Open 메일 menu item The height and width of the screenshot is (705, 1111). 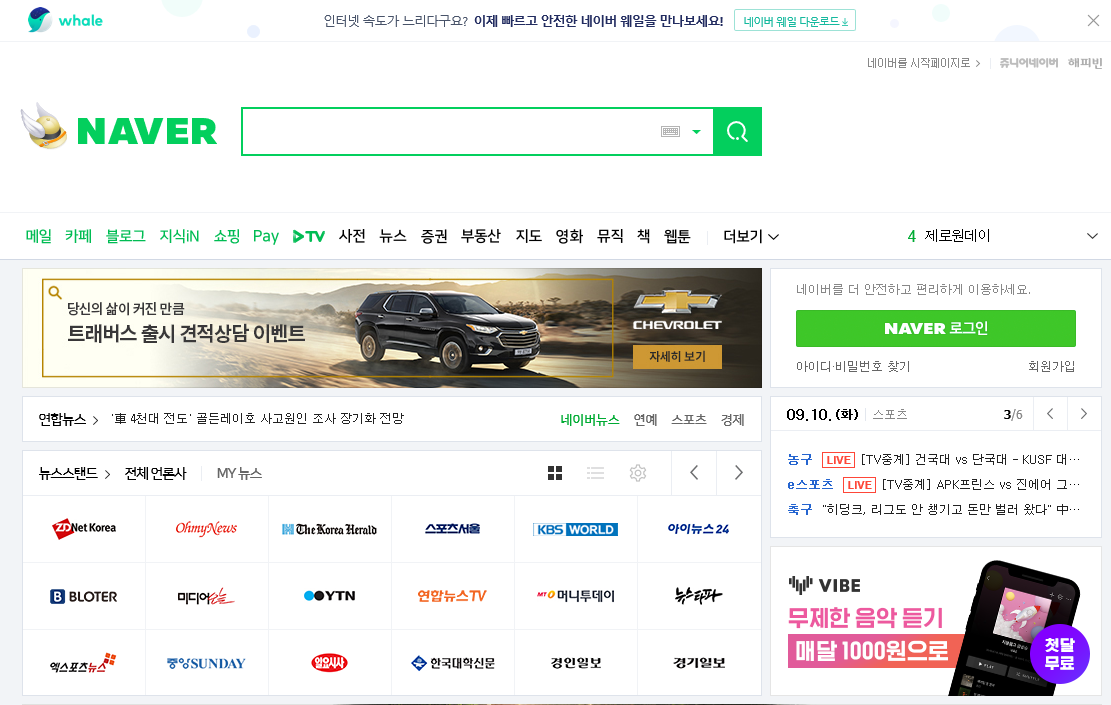[x=38, y=236]
